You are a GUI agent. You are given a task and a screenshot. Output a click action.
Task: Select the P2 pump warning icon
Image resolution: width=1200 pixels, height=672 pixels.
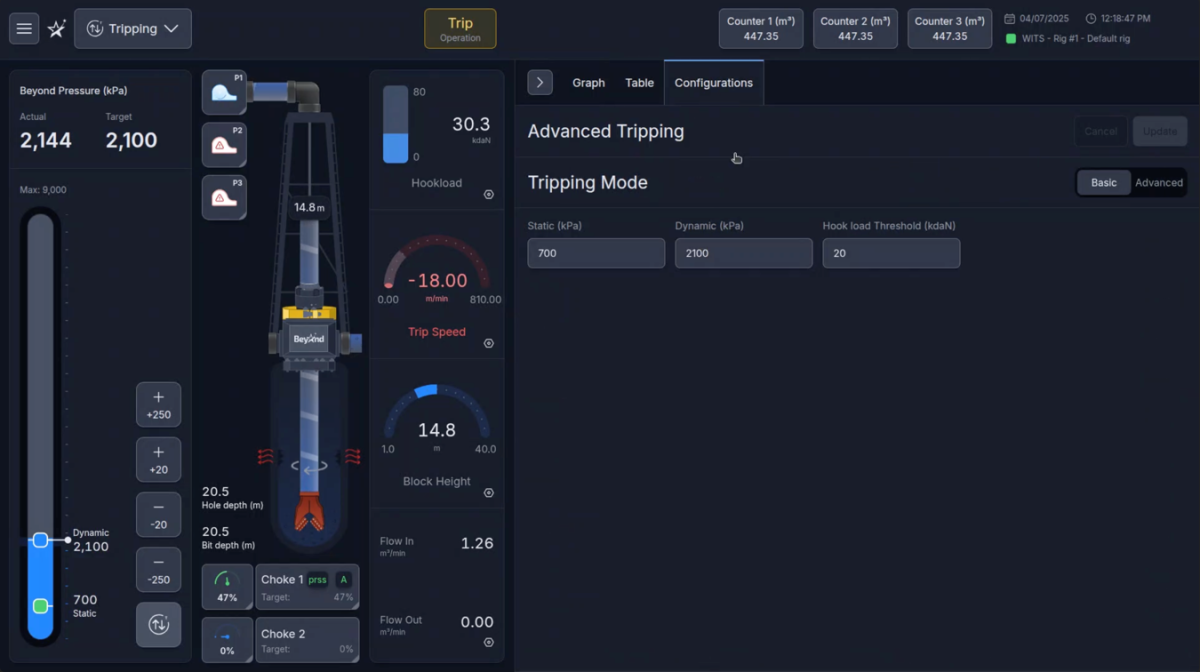point(224,145)
